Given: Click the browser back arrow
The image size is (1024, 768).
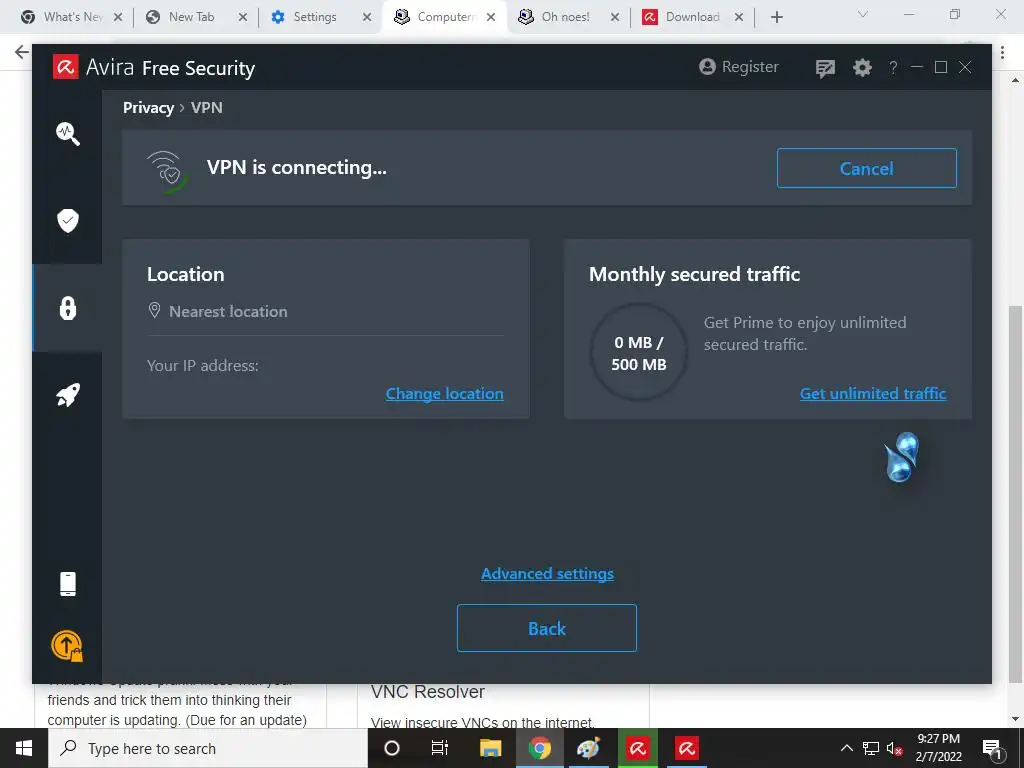Looking at the screenshot, I should [22, 52].
